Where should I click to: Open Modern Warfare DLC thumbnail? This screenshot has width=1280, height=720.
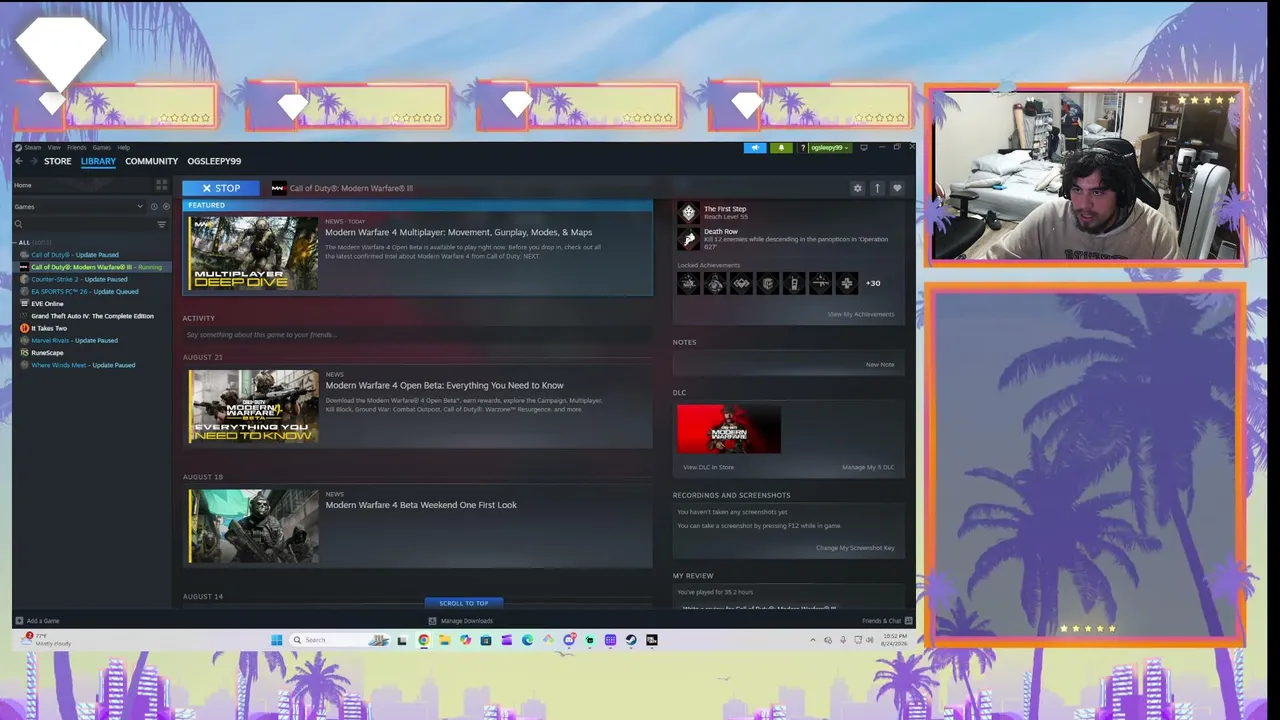point(729,429)
